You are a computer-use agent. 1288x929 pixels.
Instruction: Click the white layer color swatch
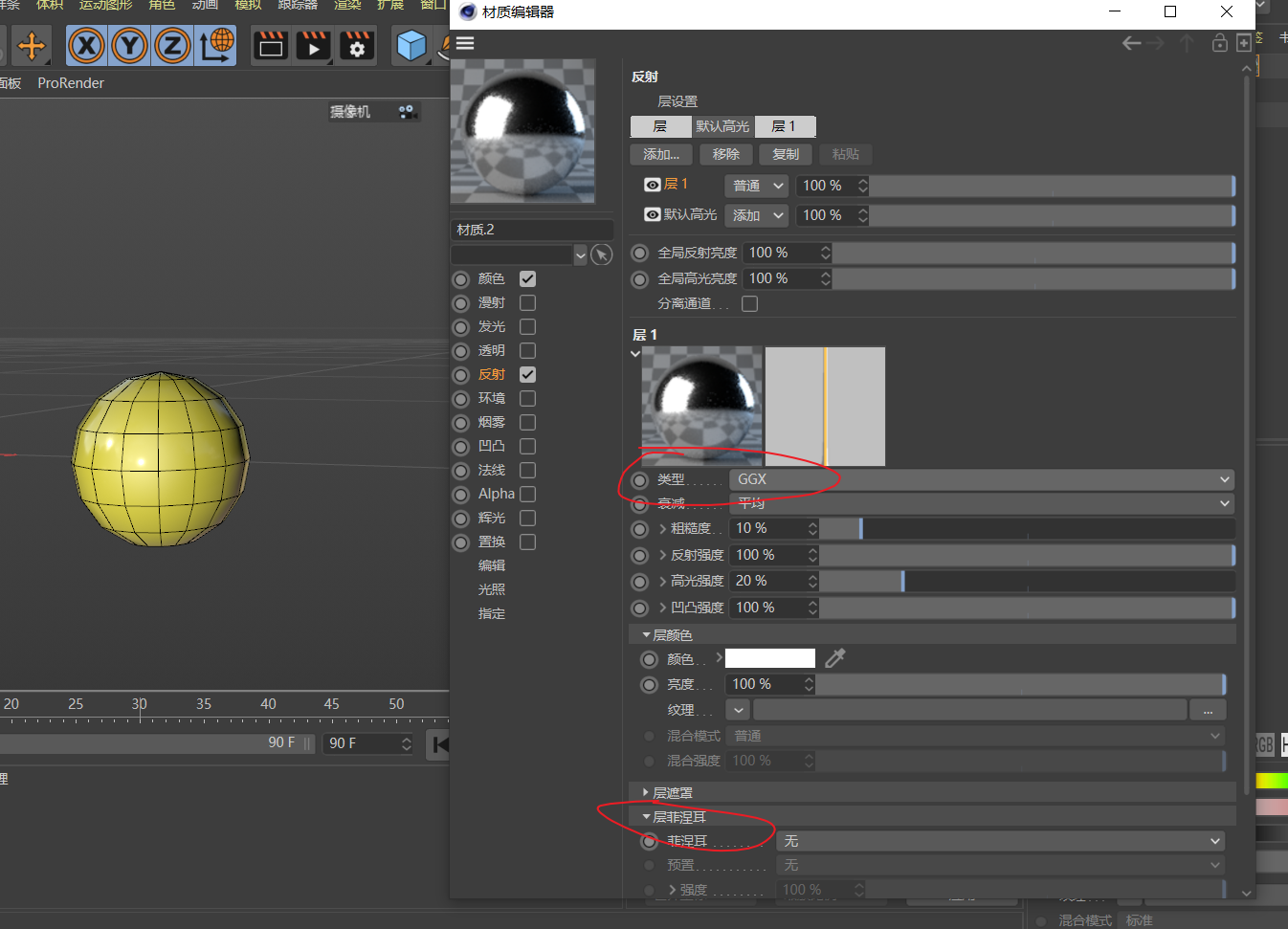[769, 658]
